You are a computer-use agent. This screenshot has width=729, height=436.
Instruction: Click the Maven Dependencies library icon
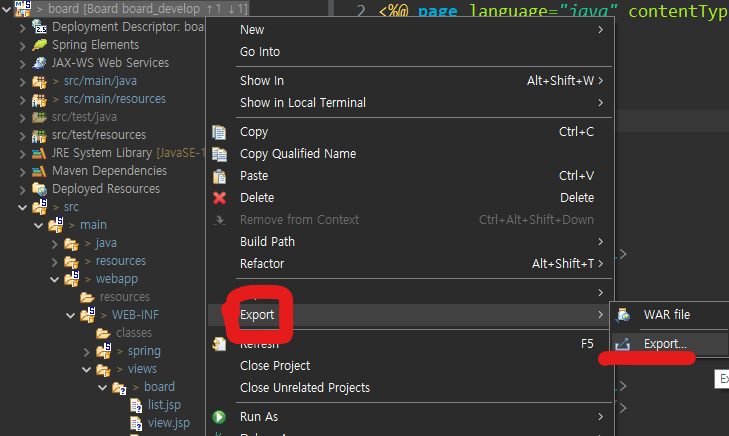(x=39, y=171)
